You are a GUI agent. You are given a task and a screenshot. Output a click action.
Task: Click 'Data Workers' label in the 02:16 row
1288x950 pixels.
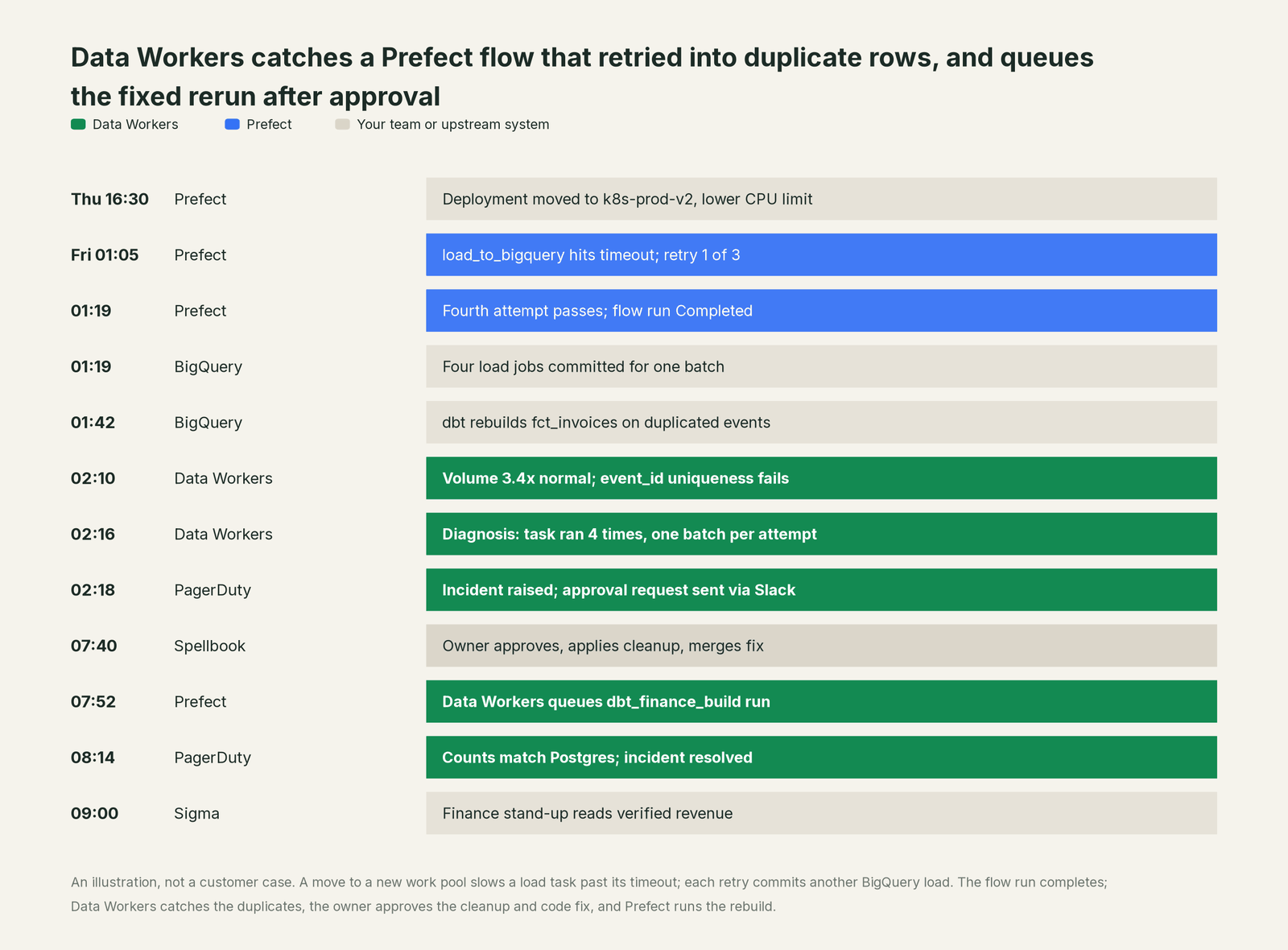223,534
